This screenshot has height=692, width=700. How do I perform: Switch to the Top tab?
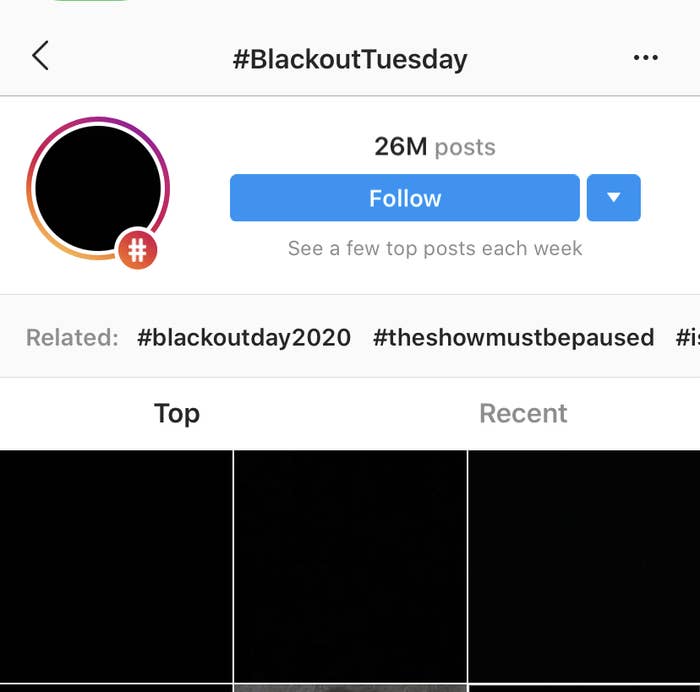click(x=177, y=413)
